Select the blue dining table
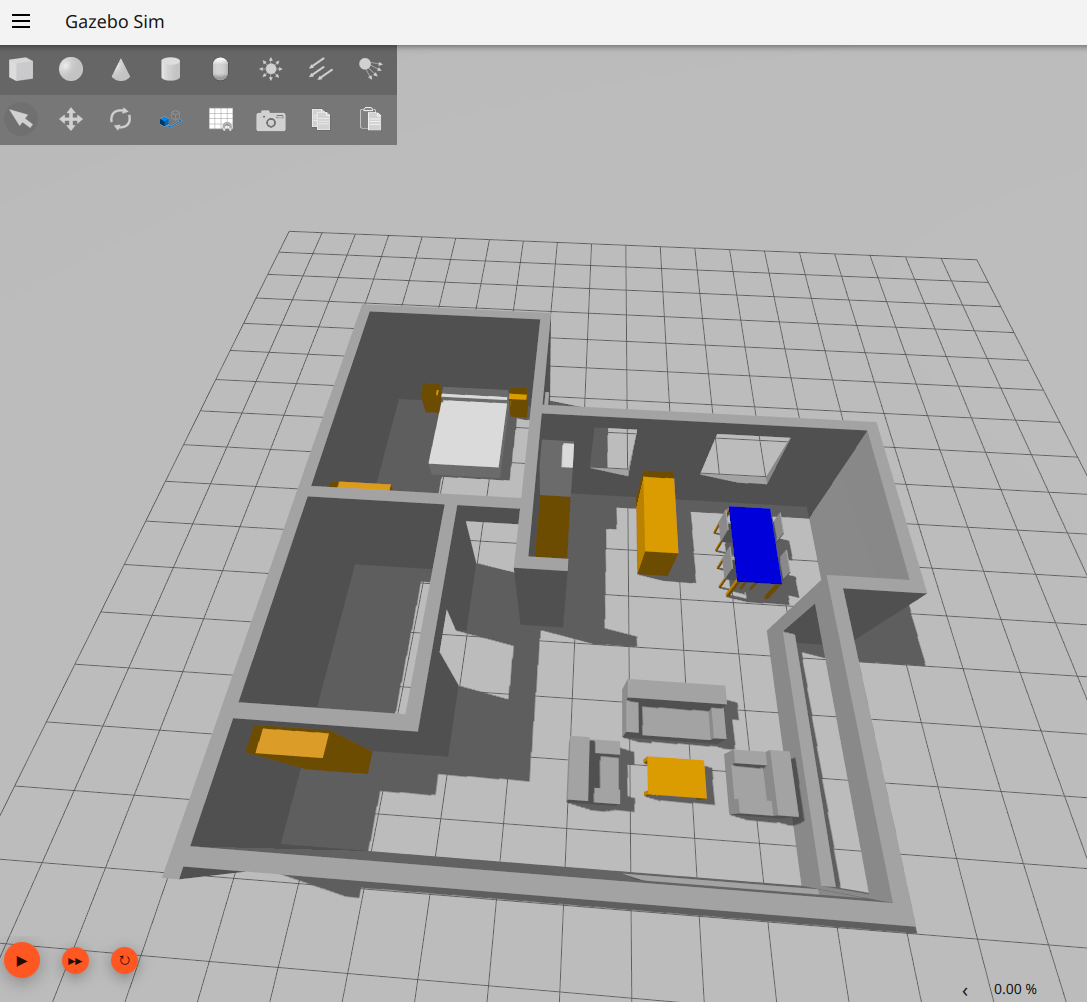The height and width of the screenshot is (1002, 1087). pyautogui.click(x=755, y=546)
